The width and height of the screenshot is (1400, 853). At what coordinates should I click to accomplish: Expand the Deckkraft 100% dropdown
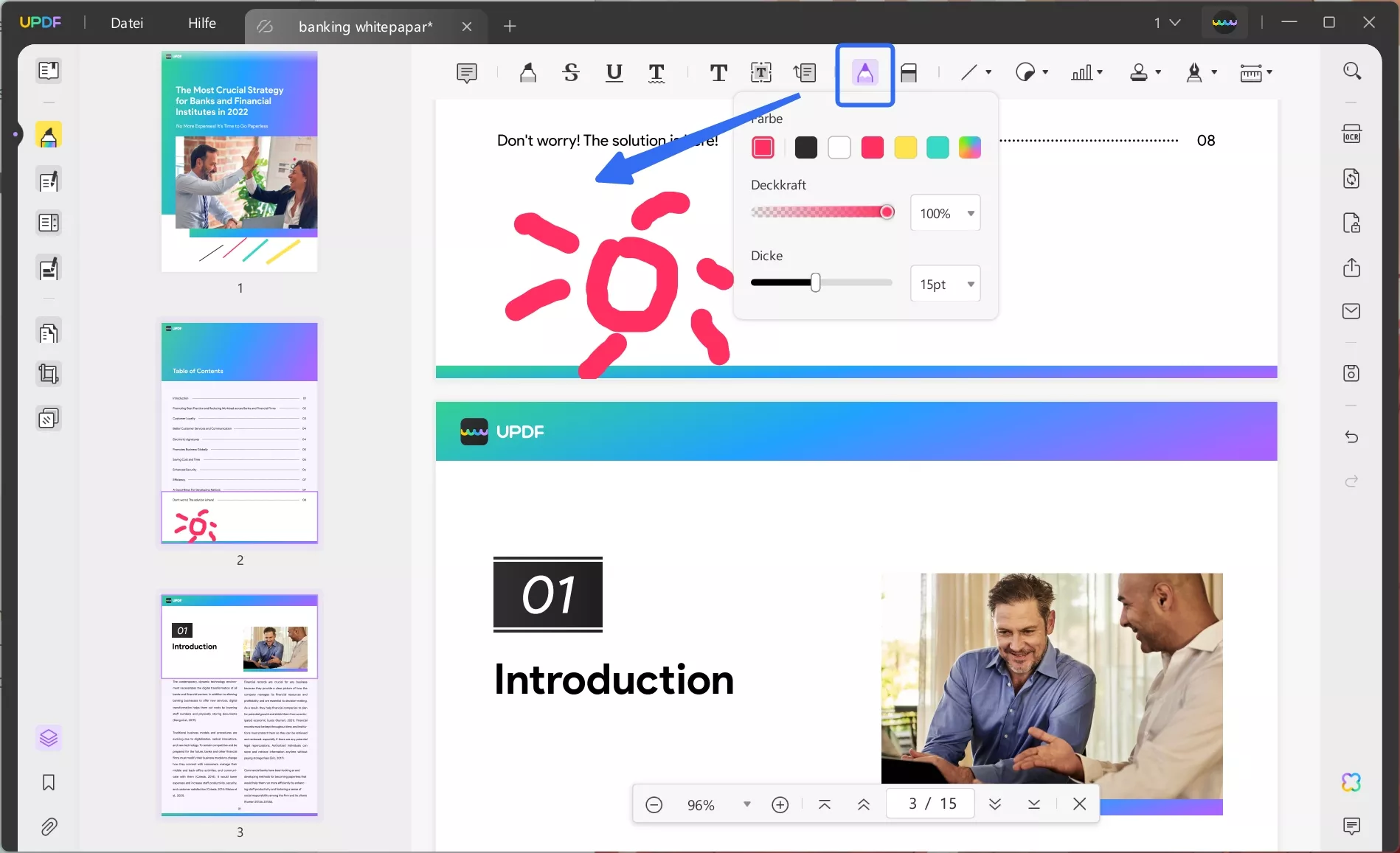pyautogui.click(x=971, y=214)
